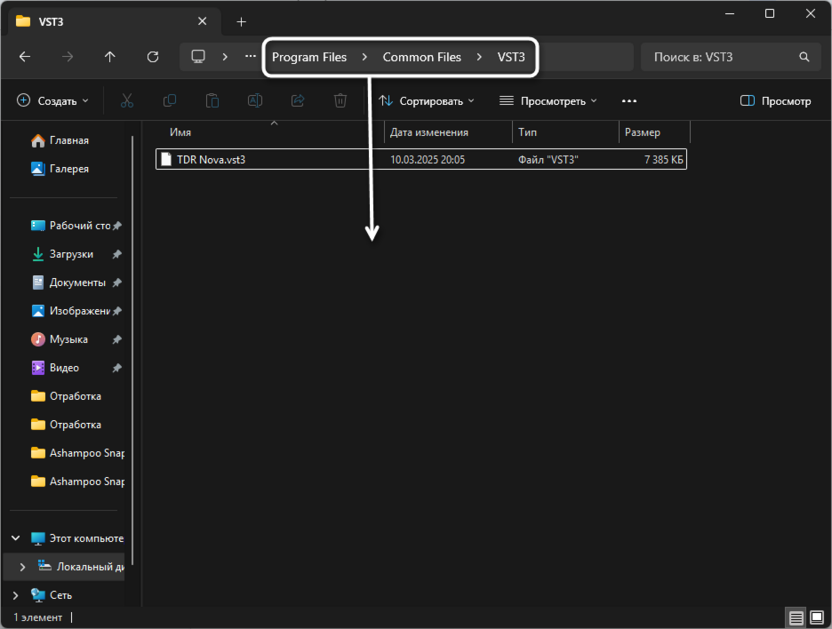This screenshot has height=629, width=832.
Task: Click the Share icon in toolbar
Action: (297, 101)
